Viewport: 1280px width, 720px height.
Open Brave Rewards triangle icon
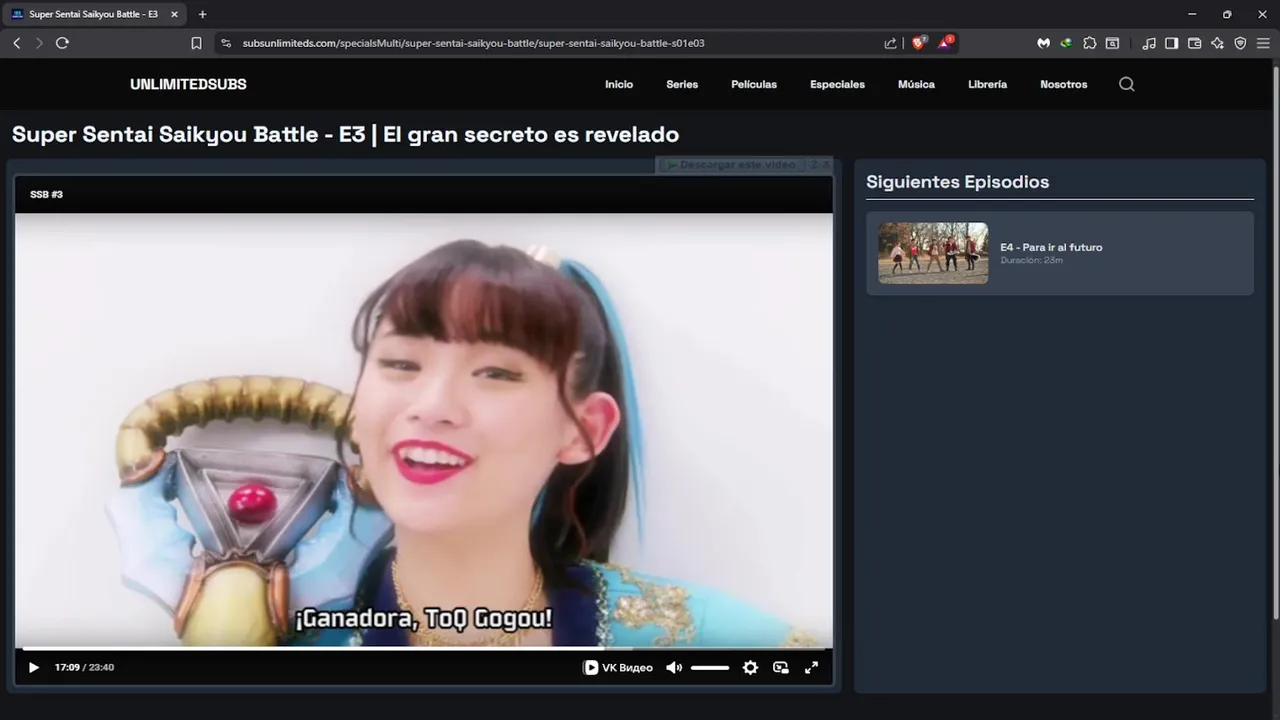click(945, 43)
